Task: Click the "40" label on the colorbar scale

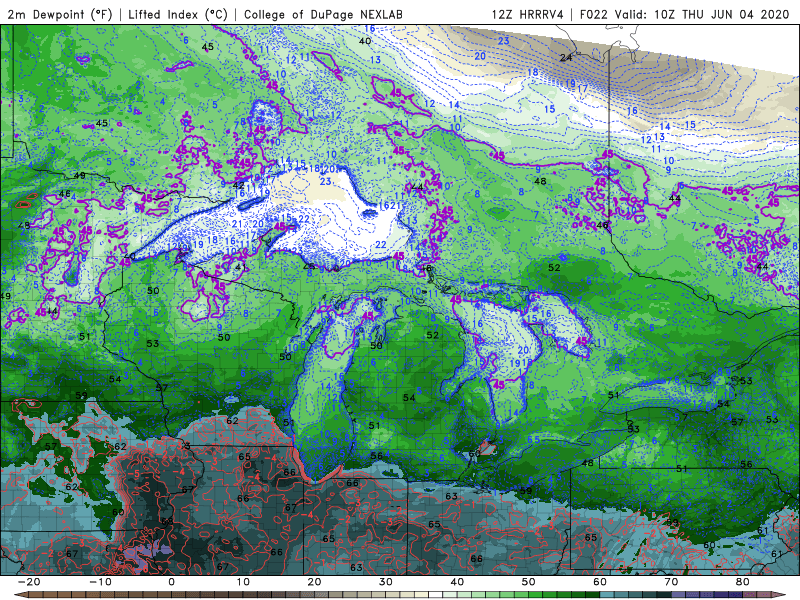Action: [x=457, y=582]
